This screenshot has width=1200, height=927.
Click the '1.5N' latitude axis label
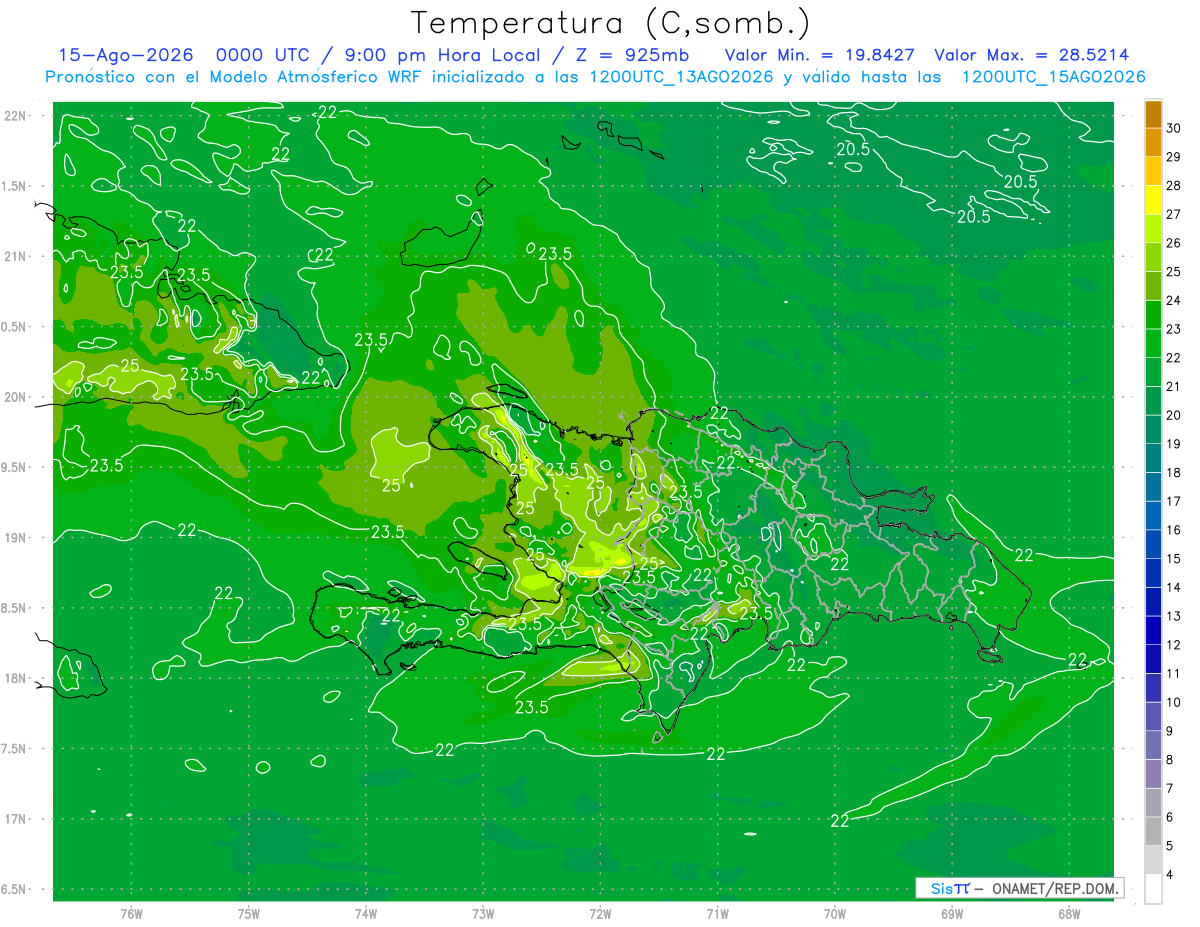(x=16, y=186)
